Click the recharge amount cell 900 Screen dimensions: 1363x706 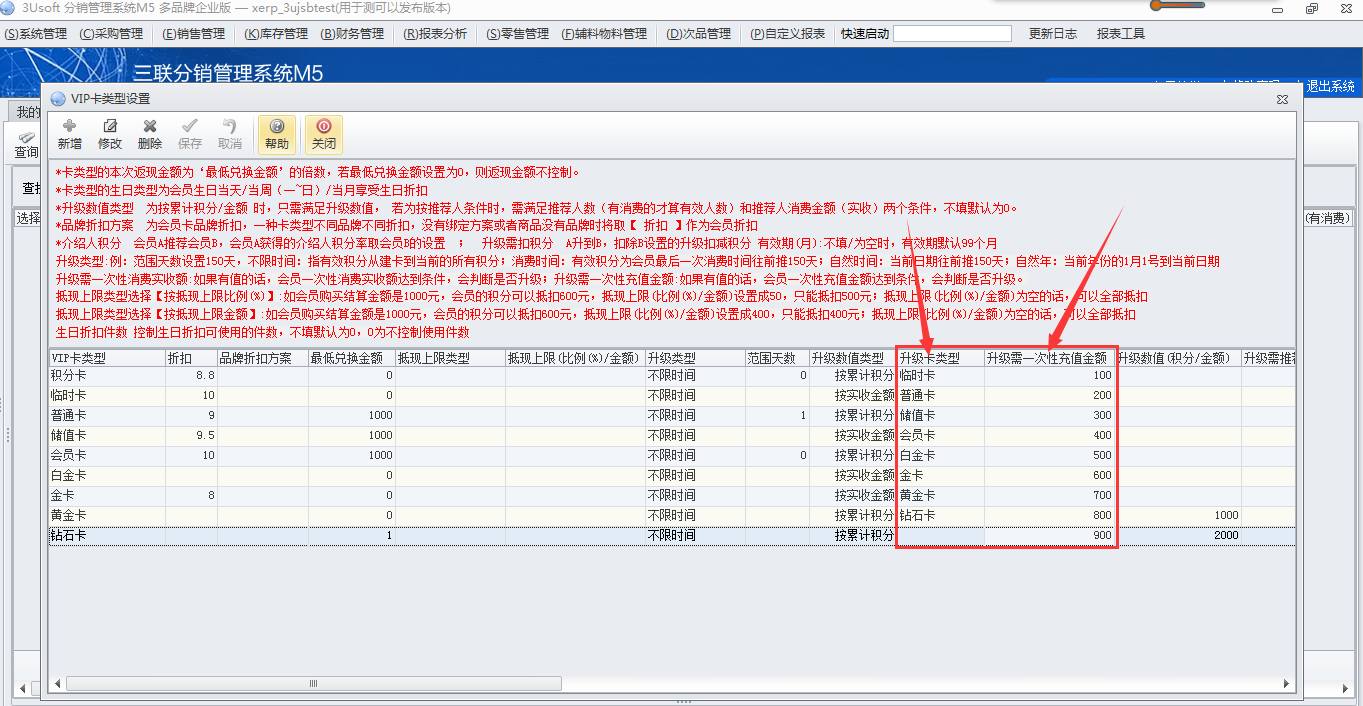(1049, 535)
